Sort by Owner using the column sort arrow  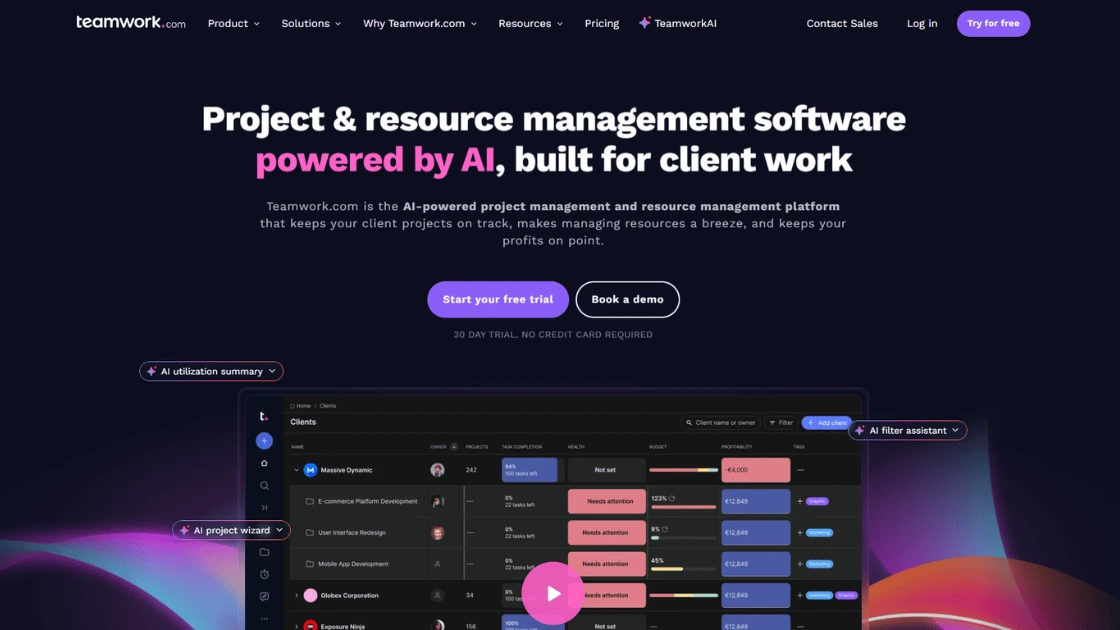point(454,447)
